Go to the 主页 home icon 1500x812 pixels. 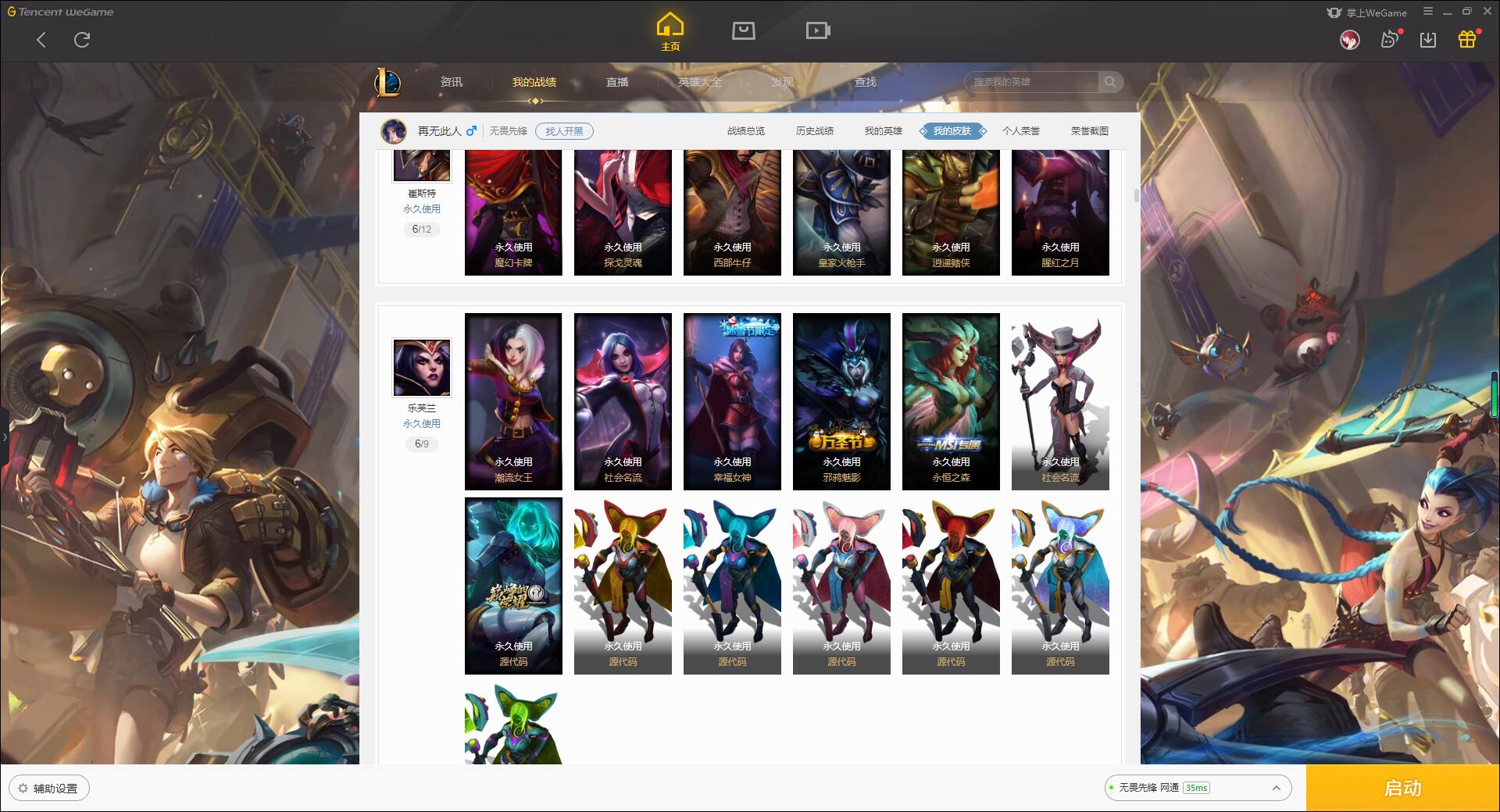(x=670, y=32)
